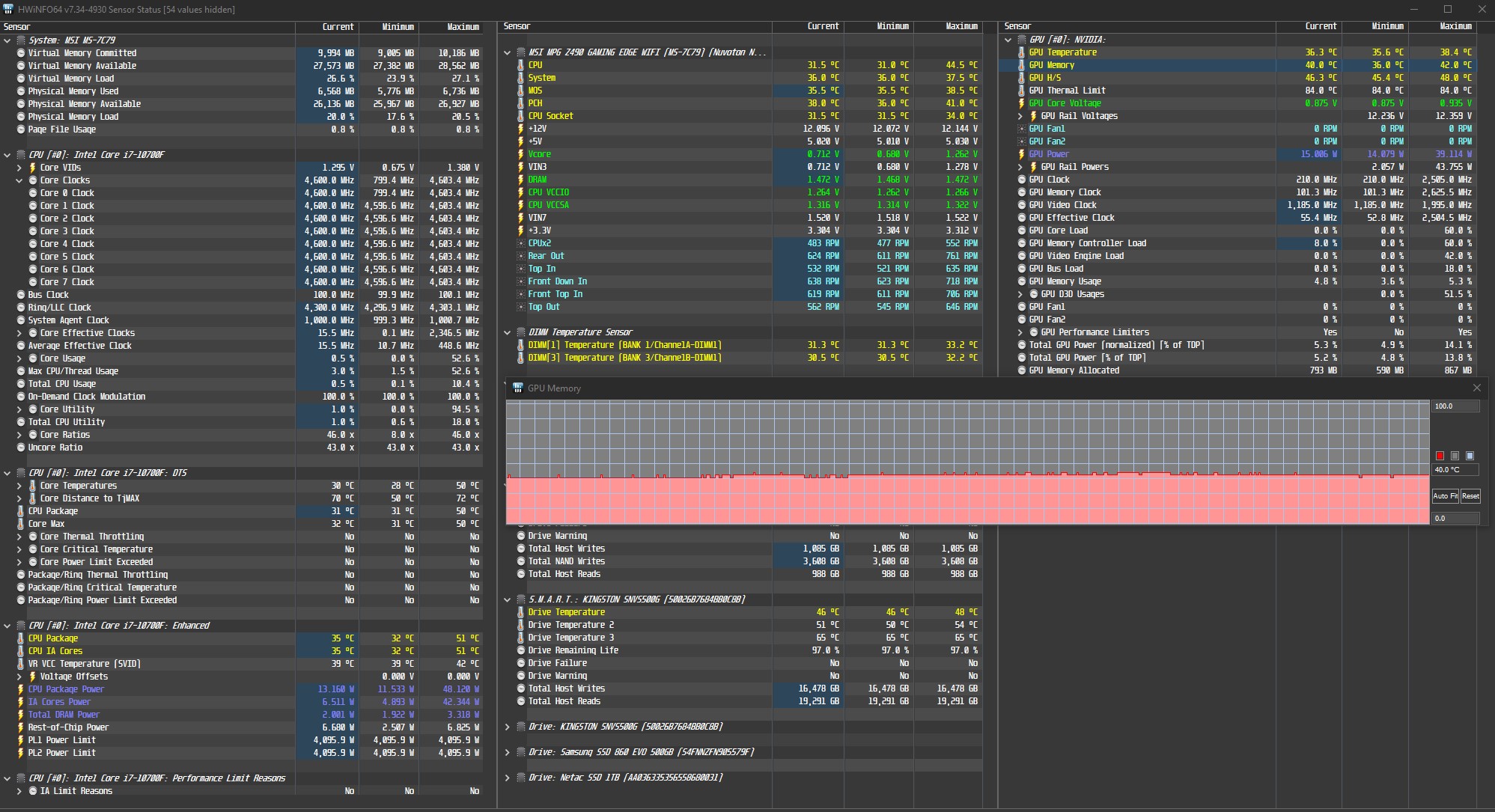
Task: Click the Reset button in GPU Memory graph
Action: click(1470, 495)
